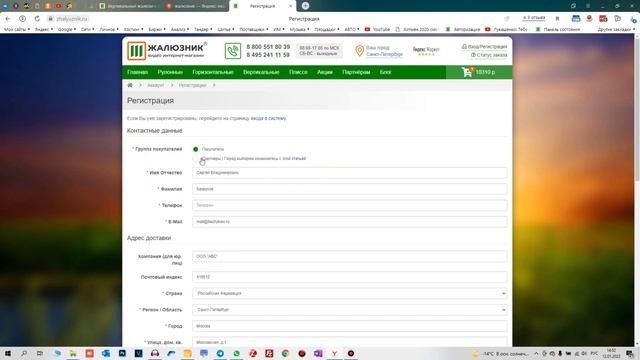Open the Плиссе menu item
Image resolution: width=640 pixels, height=360 pixels.
click(298, 72)
